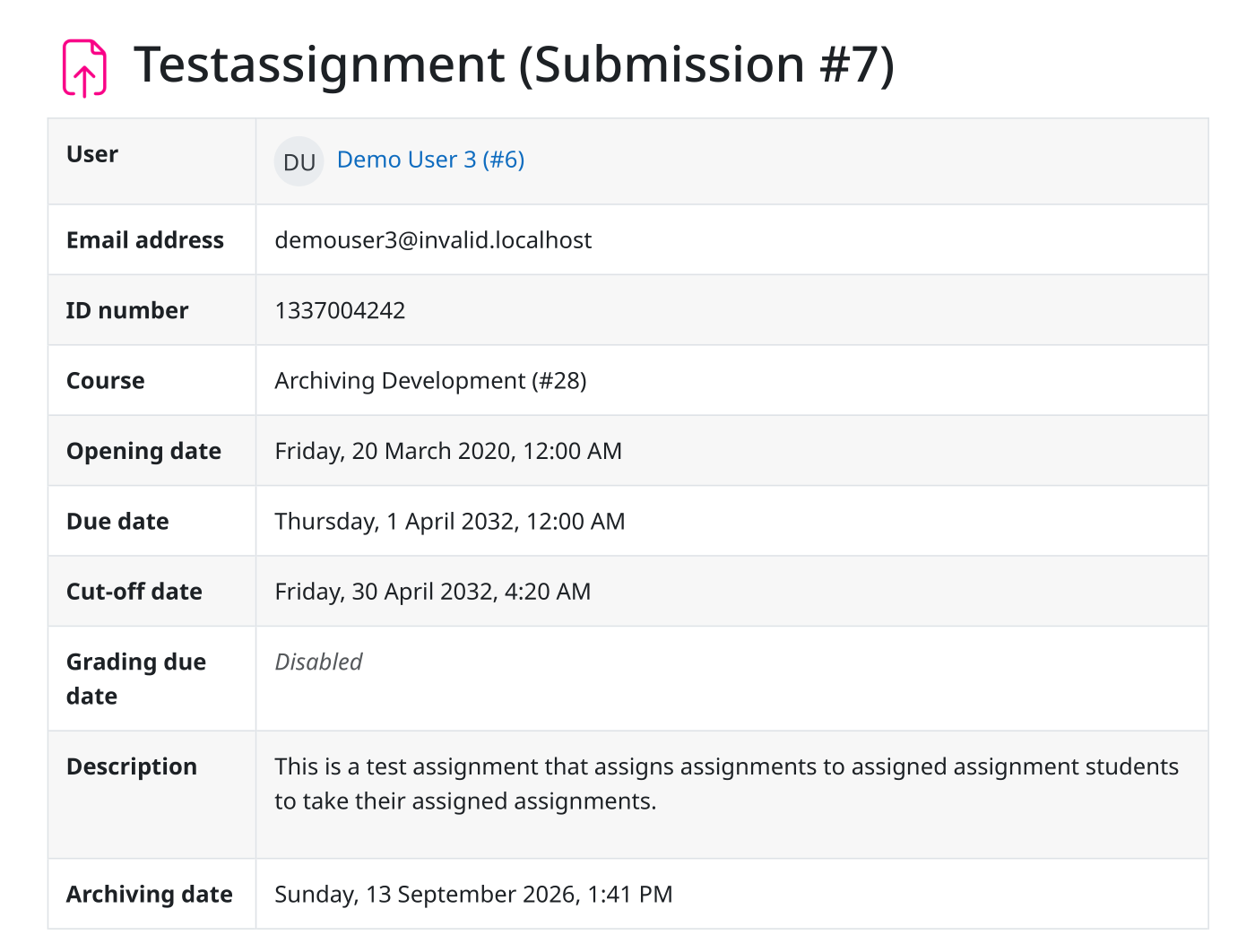Click the DU user avatar

[x=299, y=161]
